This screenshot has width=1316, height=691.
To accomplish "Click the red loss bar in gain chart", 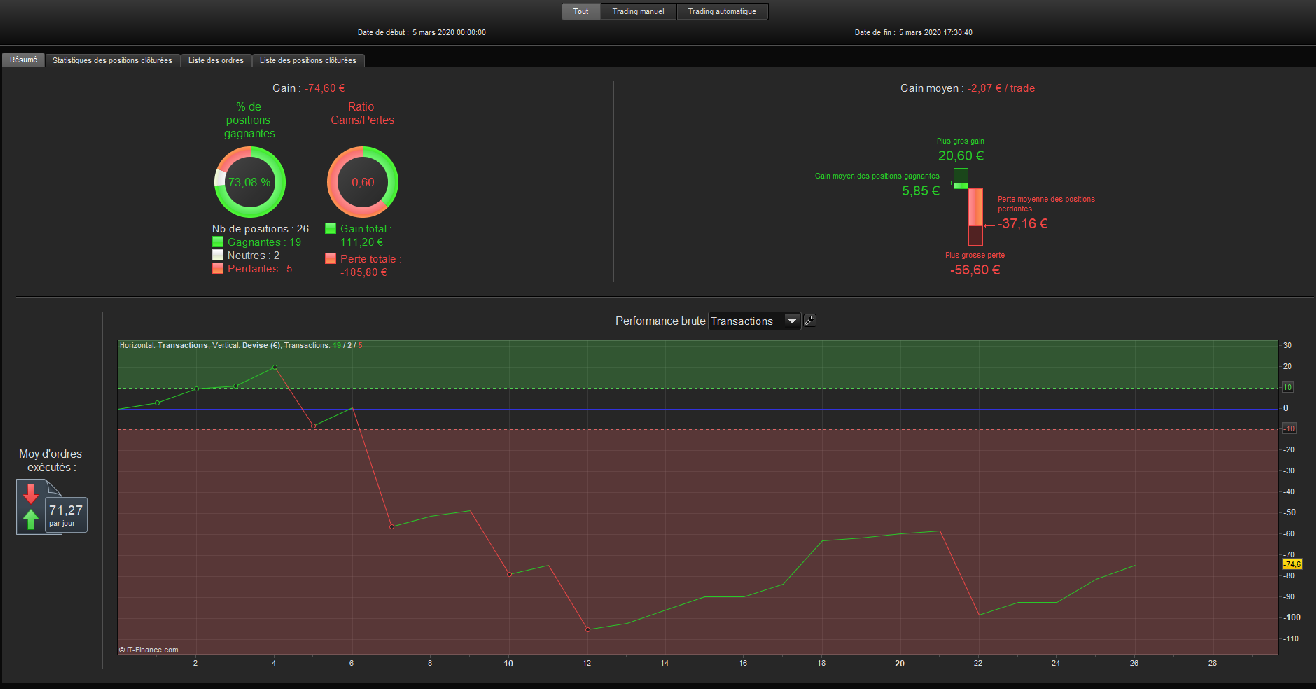I will [975, 216].
